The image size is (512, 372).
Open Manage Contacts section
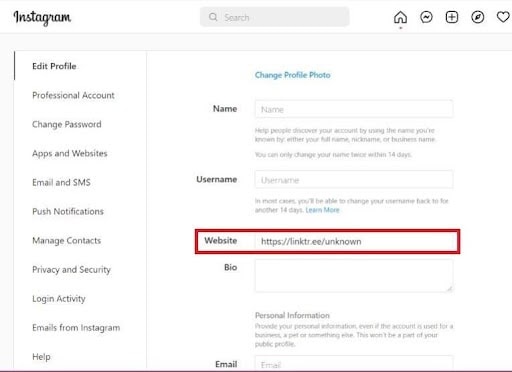(67, 240)
